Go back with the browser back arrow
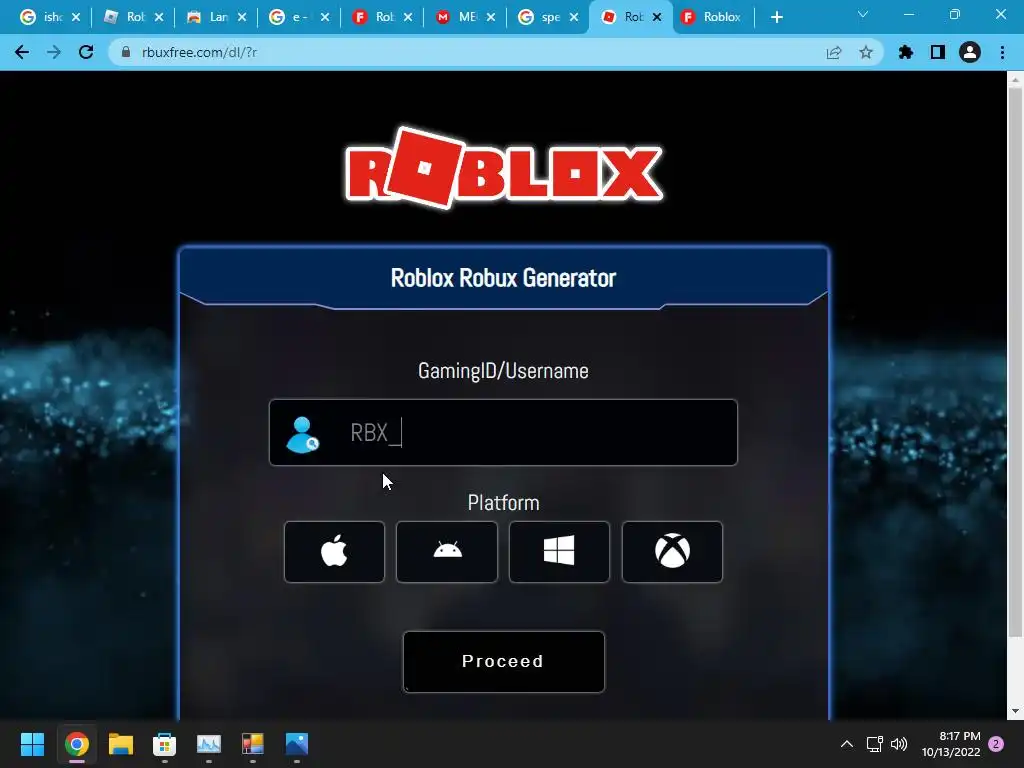Viewport: 1024px width, 768px height. click(x=22, y=52)
